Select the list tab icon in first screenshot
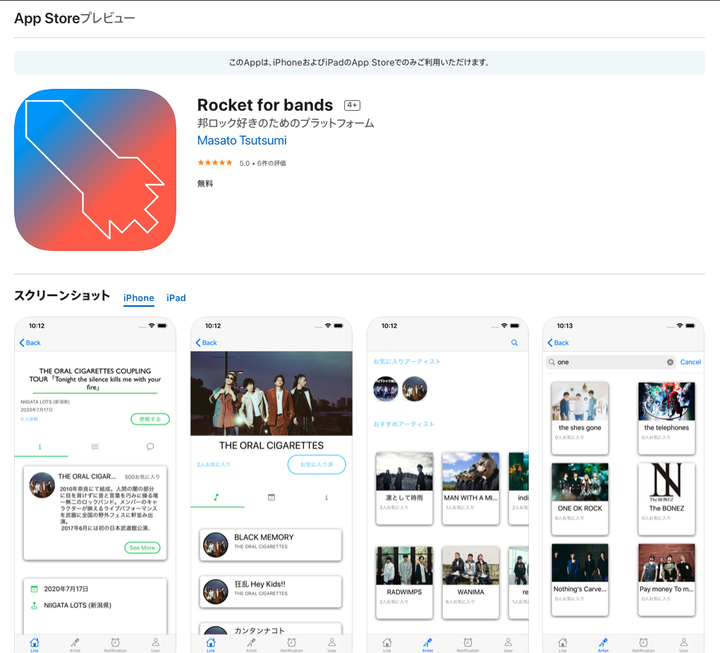 coord(95,446)
